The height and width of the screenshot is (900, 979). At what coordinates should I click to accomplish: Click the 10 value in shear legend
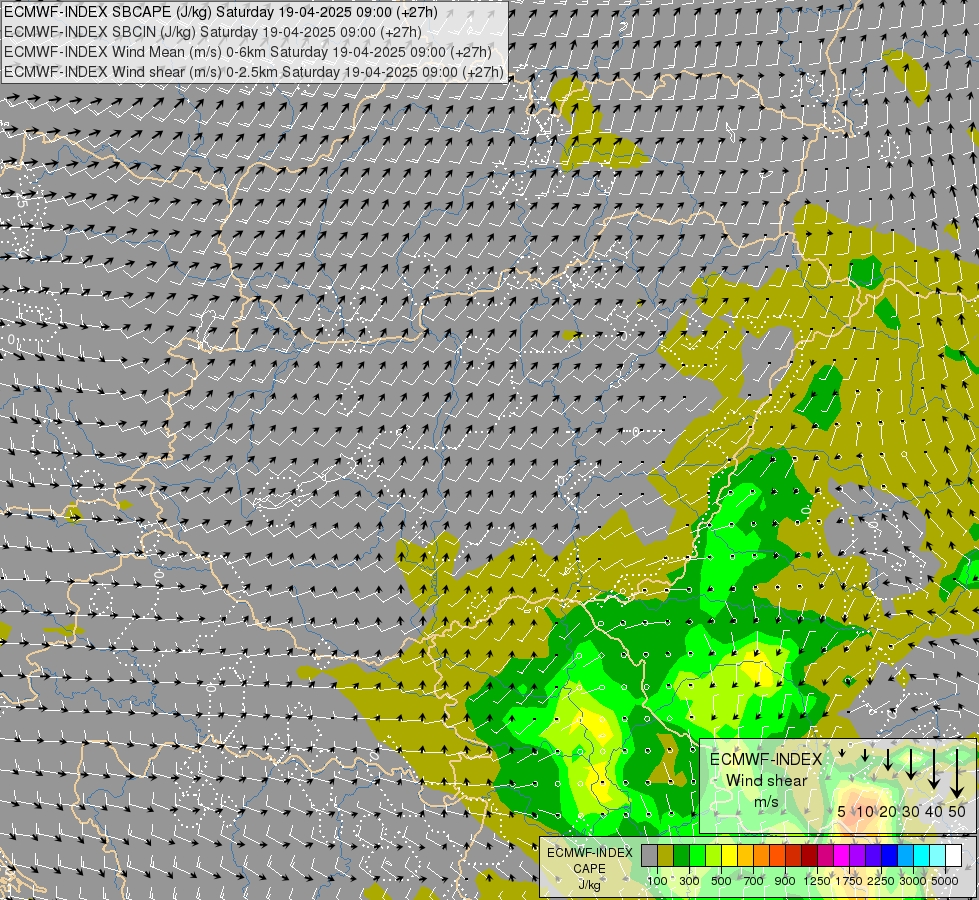865,811
